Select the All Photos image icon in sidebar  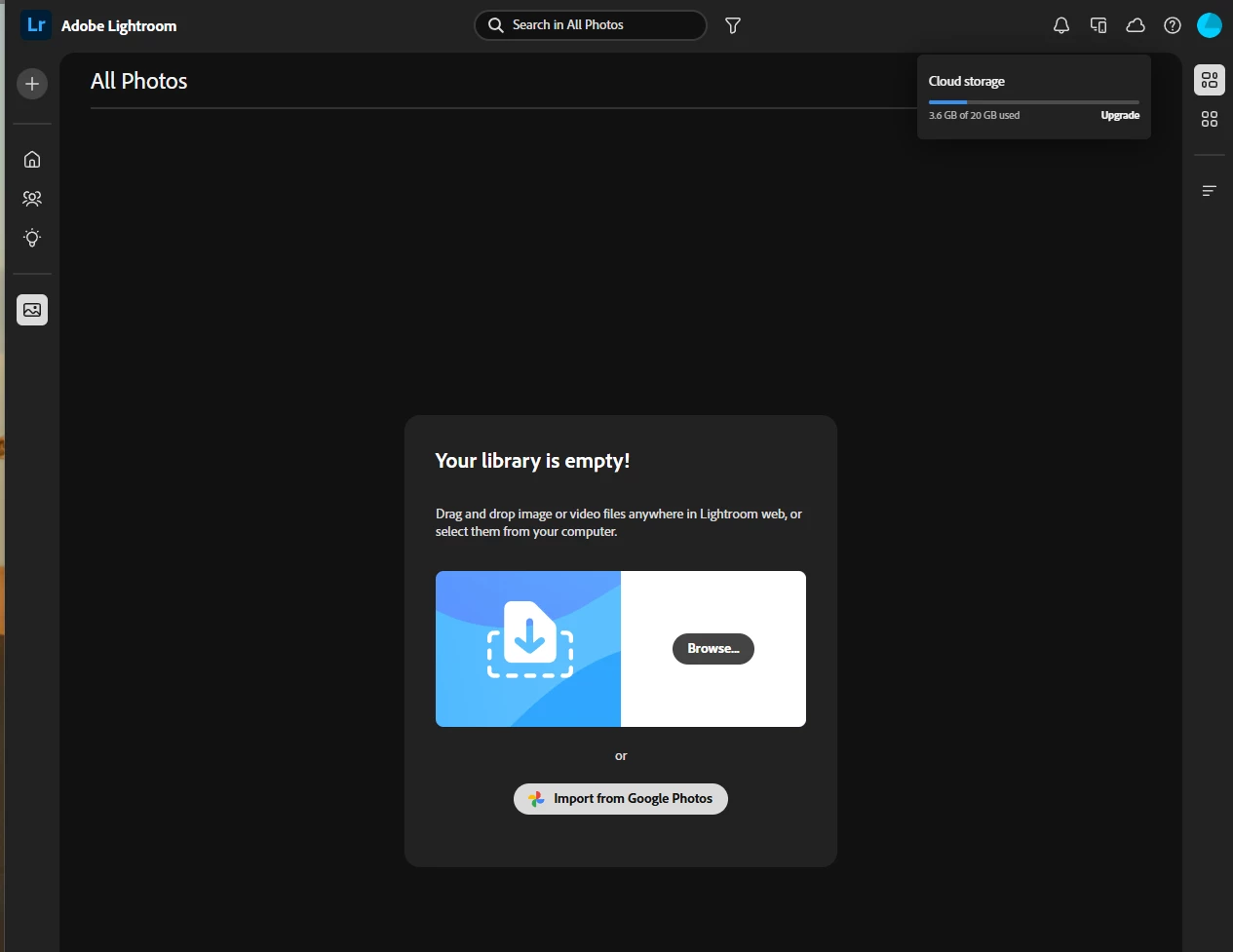click(32, 310)
